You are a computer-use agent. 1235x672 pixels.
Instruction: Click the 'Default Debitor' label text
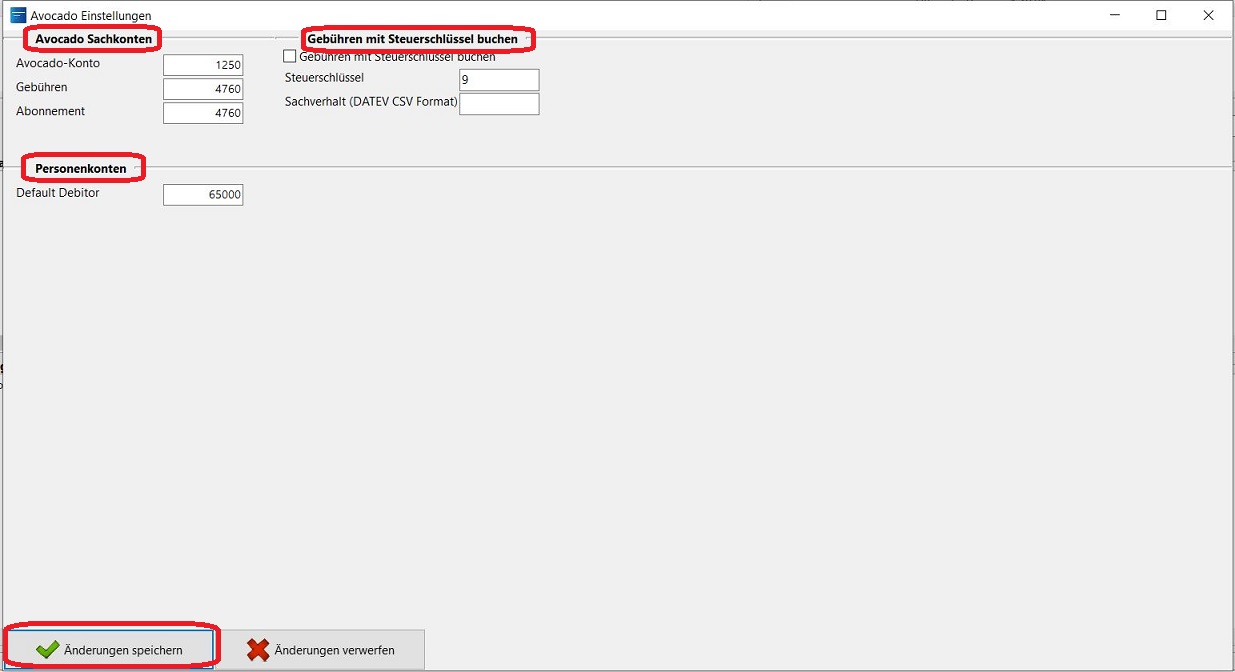[x=58, y=192]
